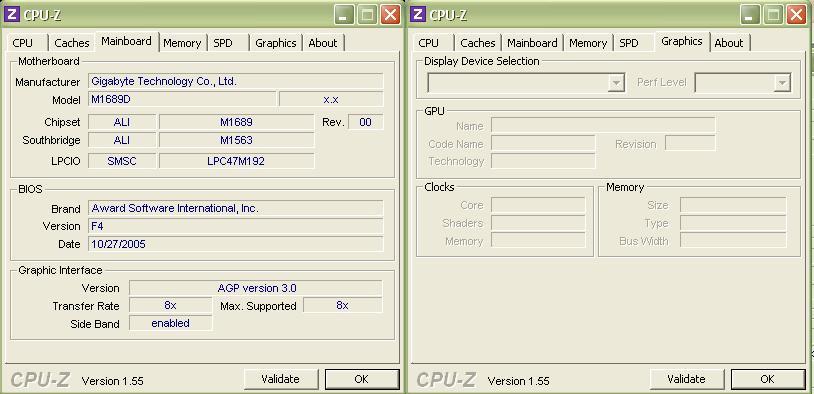The width and height of the screenshot is (814, 394).
Task: Click the Southbridge vendor field ALI
Action: point(122,141)
